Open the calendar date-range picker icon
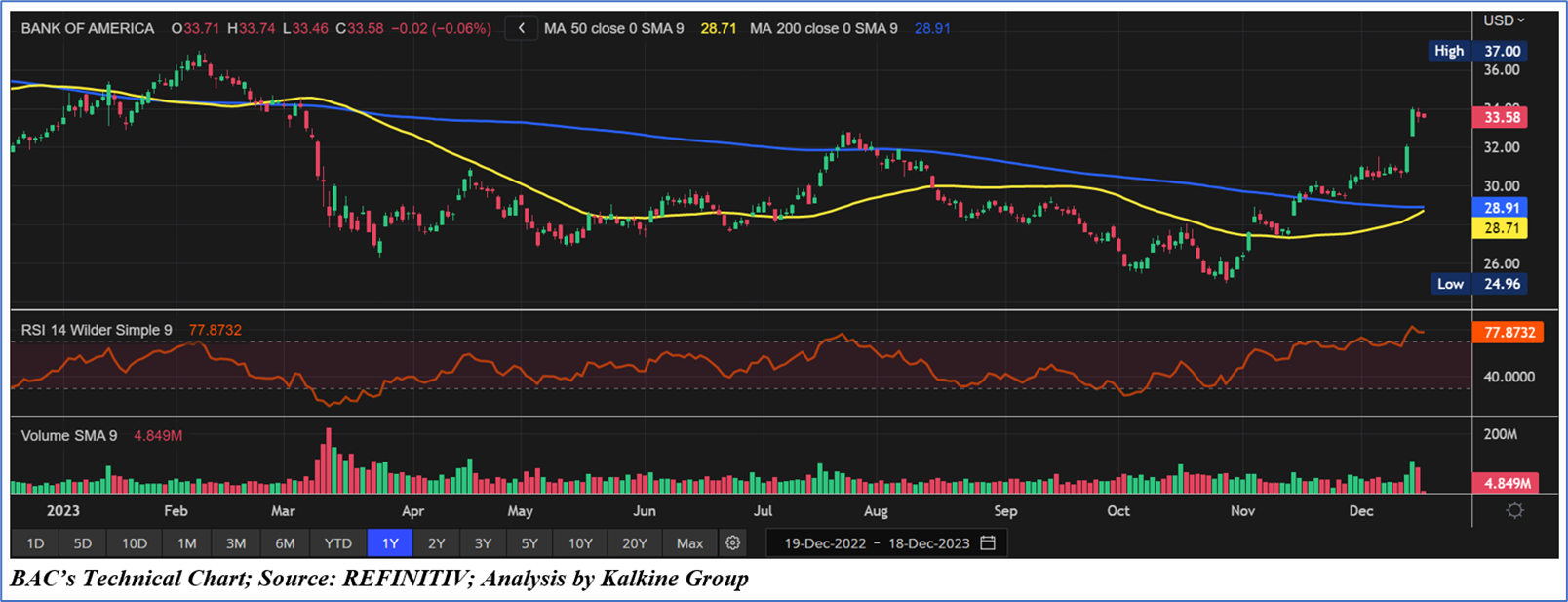The image size is (1568, 602). coord(988,543)
